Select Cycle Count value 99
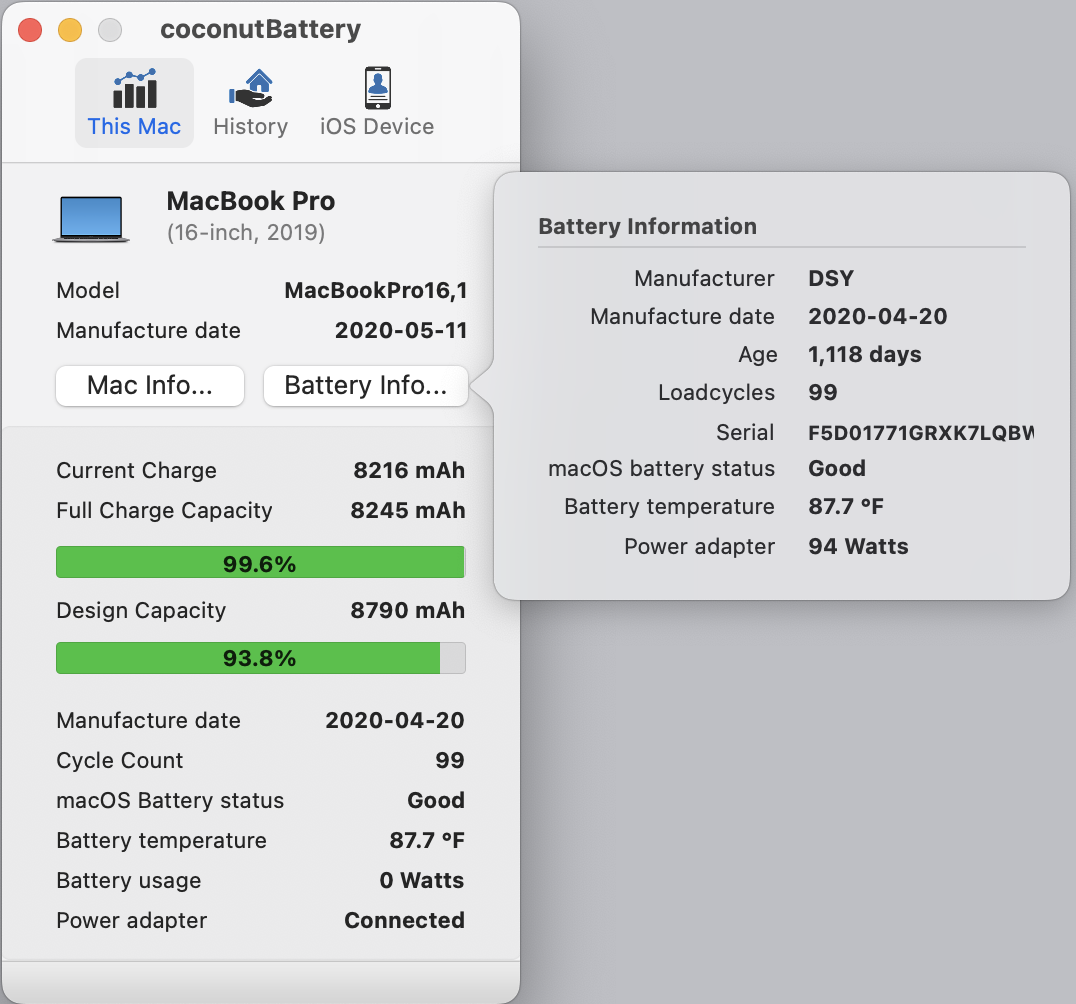Screen dimensions: 1076x1004 (x=450, y=760)
